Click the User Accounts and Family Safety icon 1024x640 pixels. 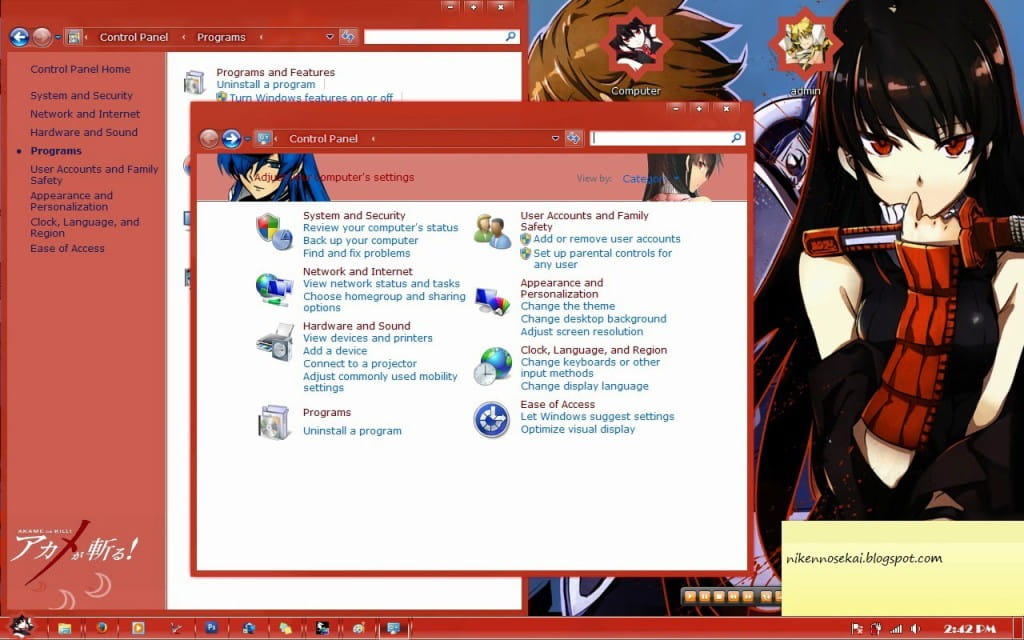pyautogui.click(x=492, y=231)
